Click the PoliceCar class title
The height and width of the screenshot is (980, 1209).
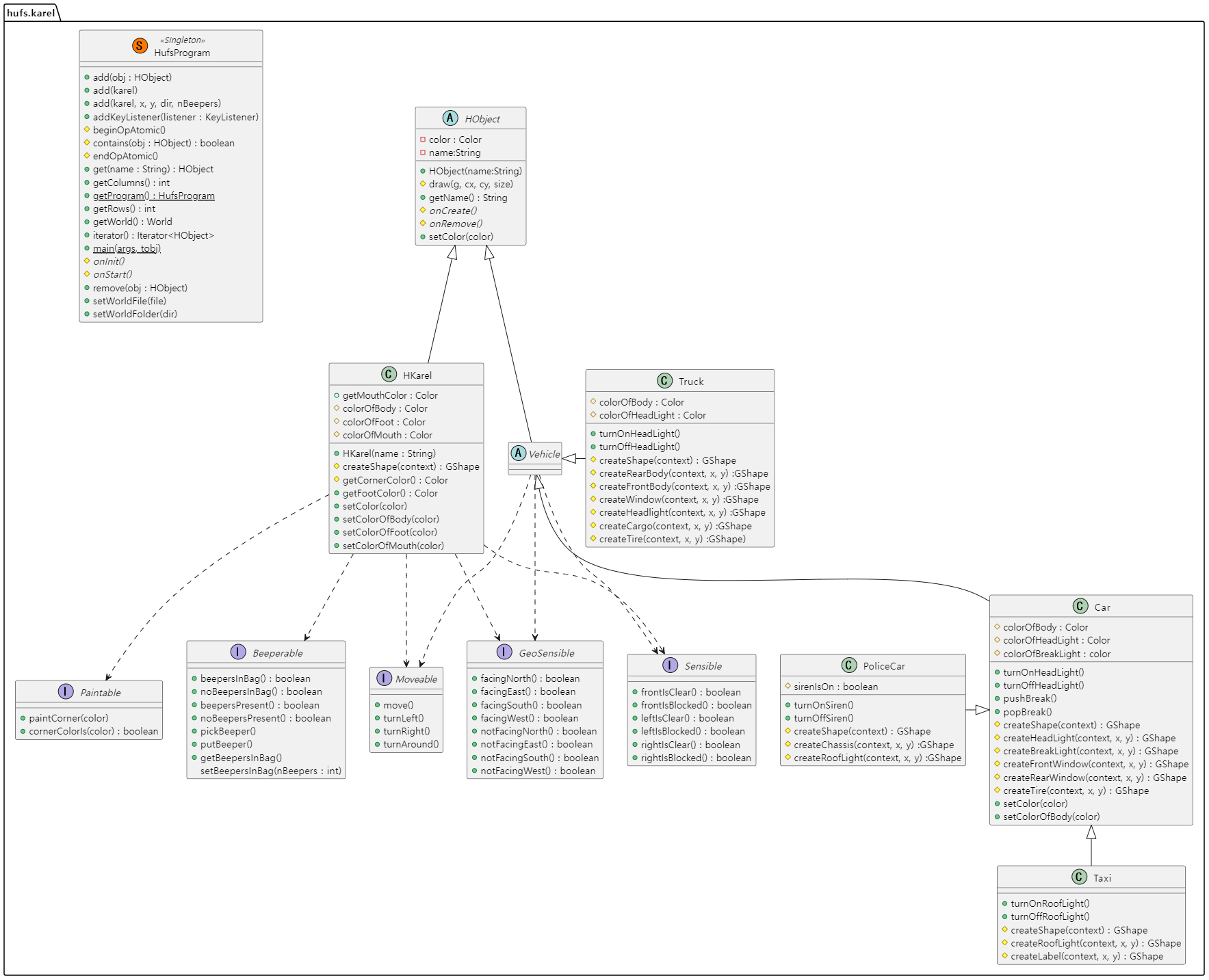(x=884, y=666)
